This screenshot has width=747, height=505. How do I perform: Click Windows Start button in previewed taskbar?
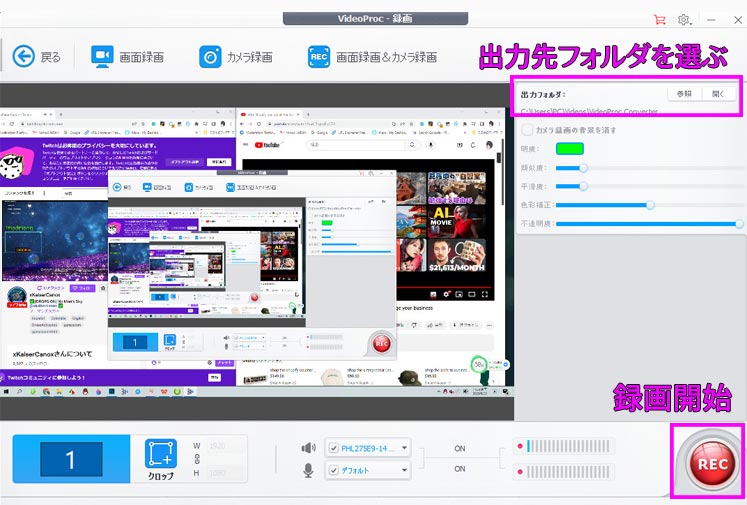(6, 392)
